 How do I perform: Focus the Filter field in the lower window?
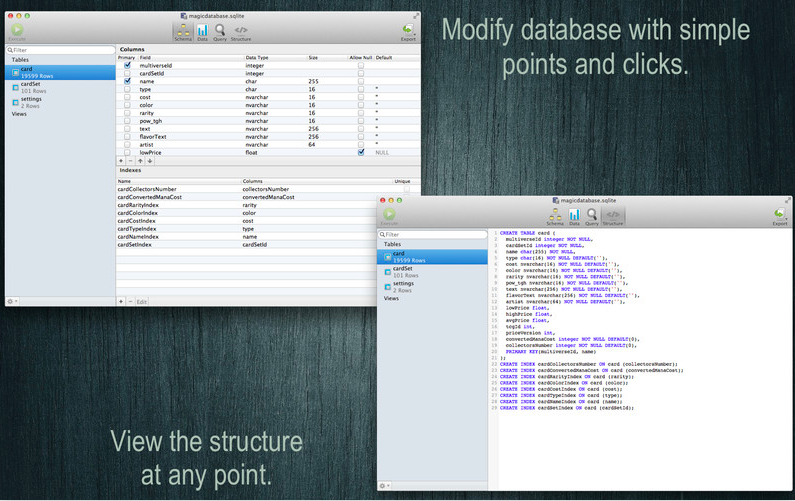coord(432,235)
